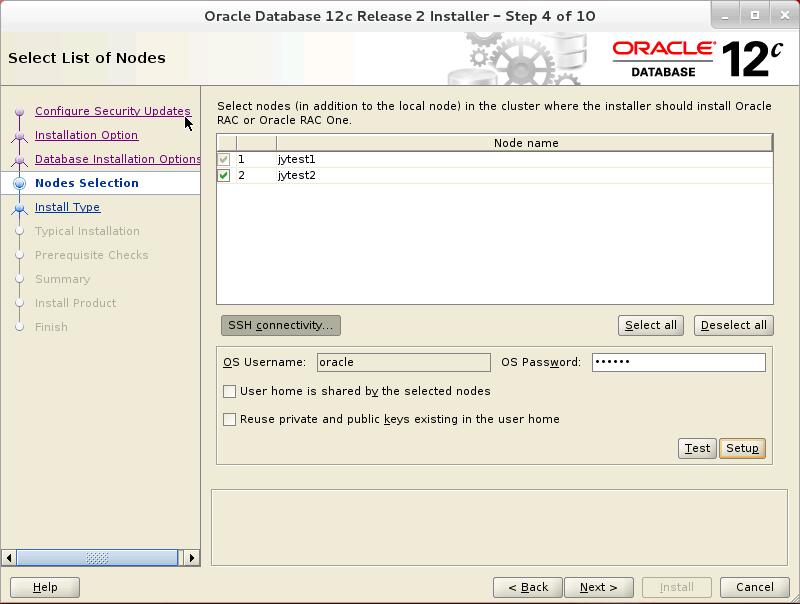
Task: Go Back to previous step
Action: (528, 587)
